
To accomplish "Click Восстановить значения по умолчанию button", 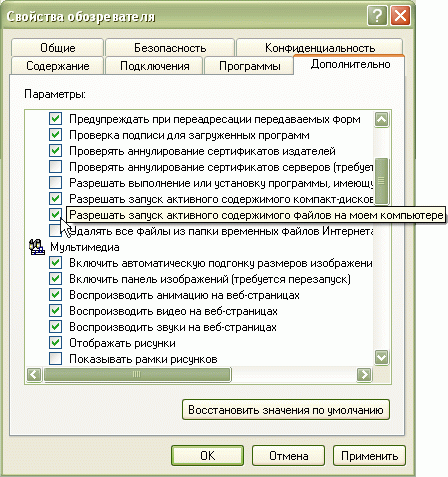I will [286, 410].
